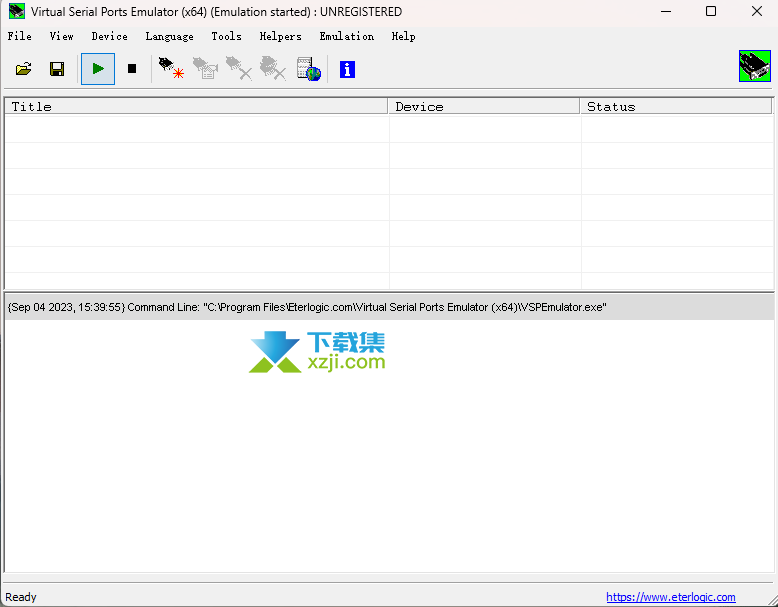Image resolution: width=778 pixels, height=607 pixels.
Task: Click the application icon in title bar
Action: click(x=16, y=11)
